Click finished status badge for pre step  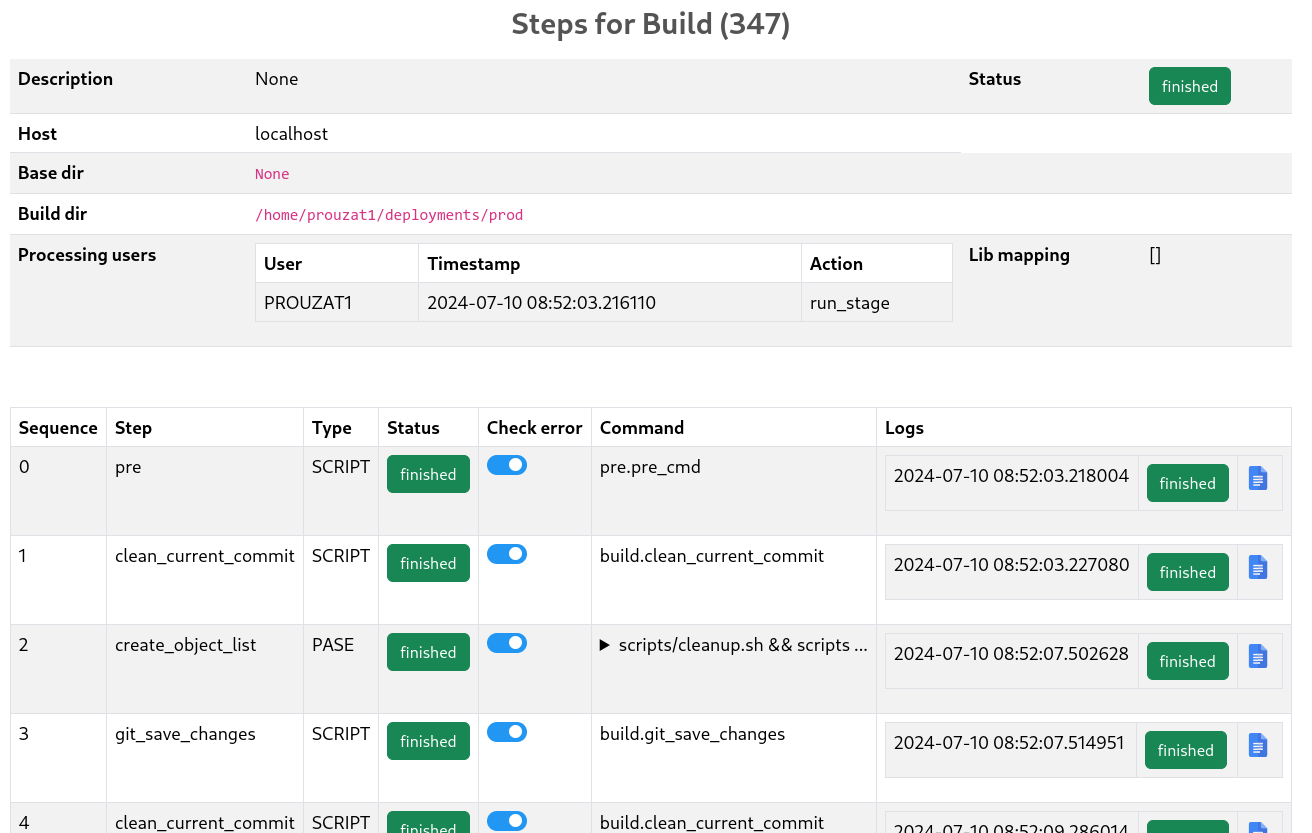coord(428,474)
